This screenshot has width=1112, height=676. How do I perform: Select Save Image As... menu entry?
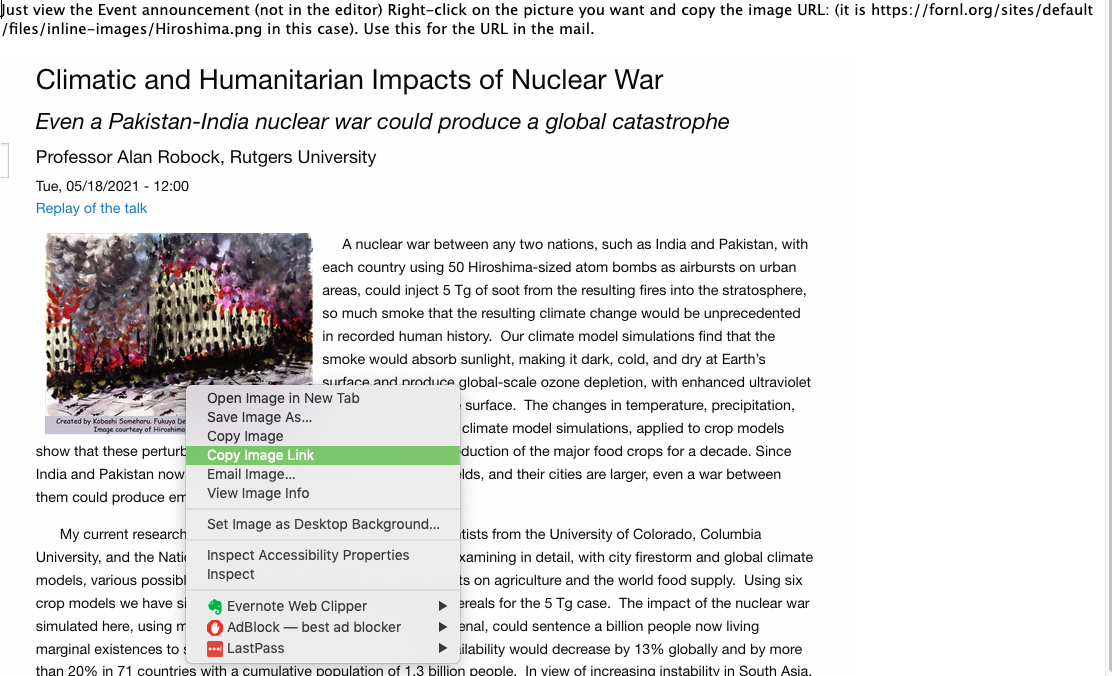pos(259,417)
